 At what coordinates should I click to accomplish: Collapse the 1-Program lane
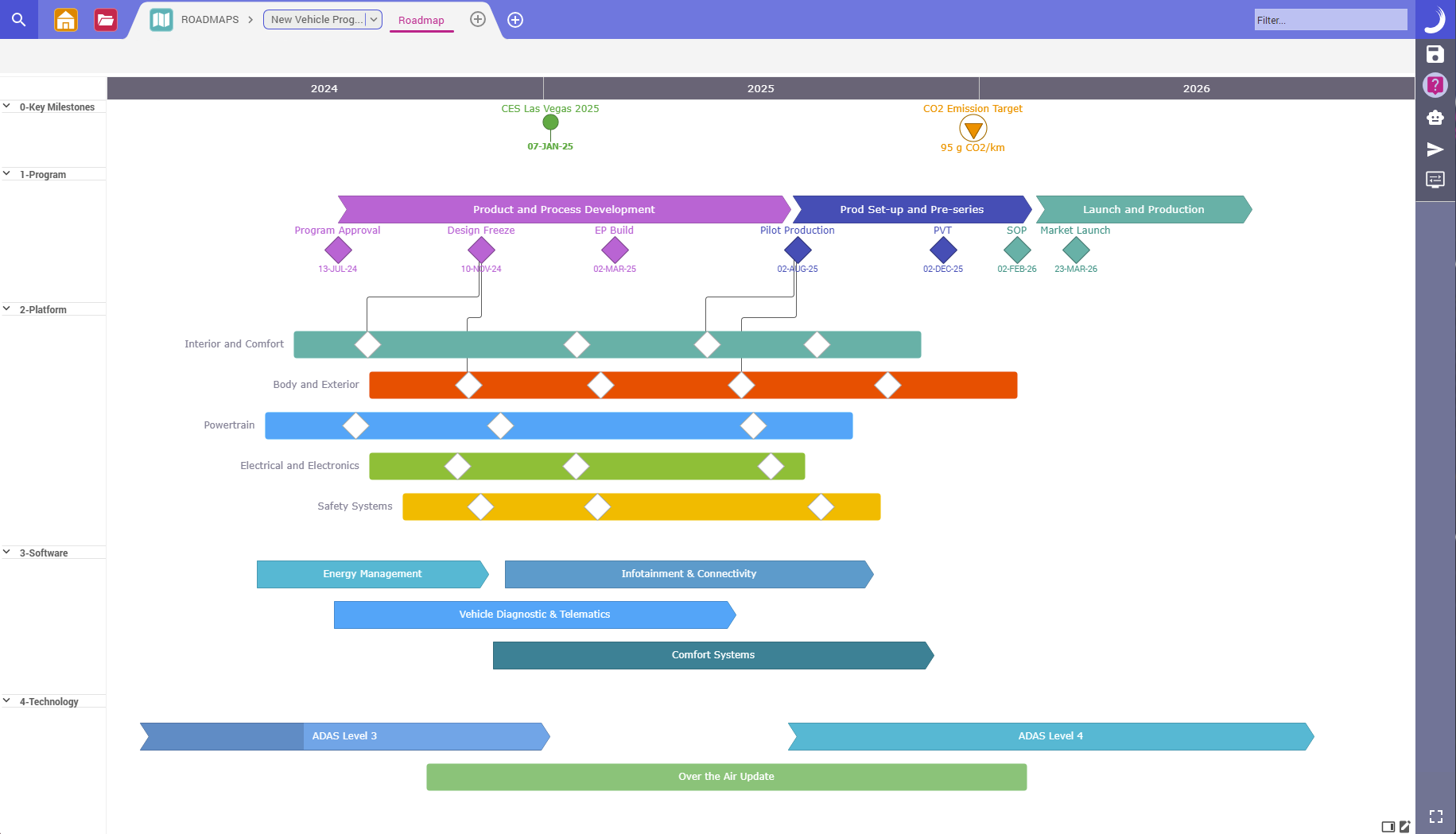point(6,173)
